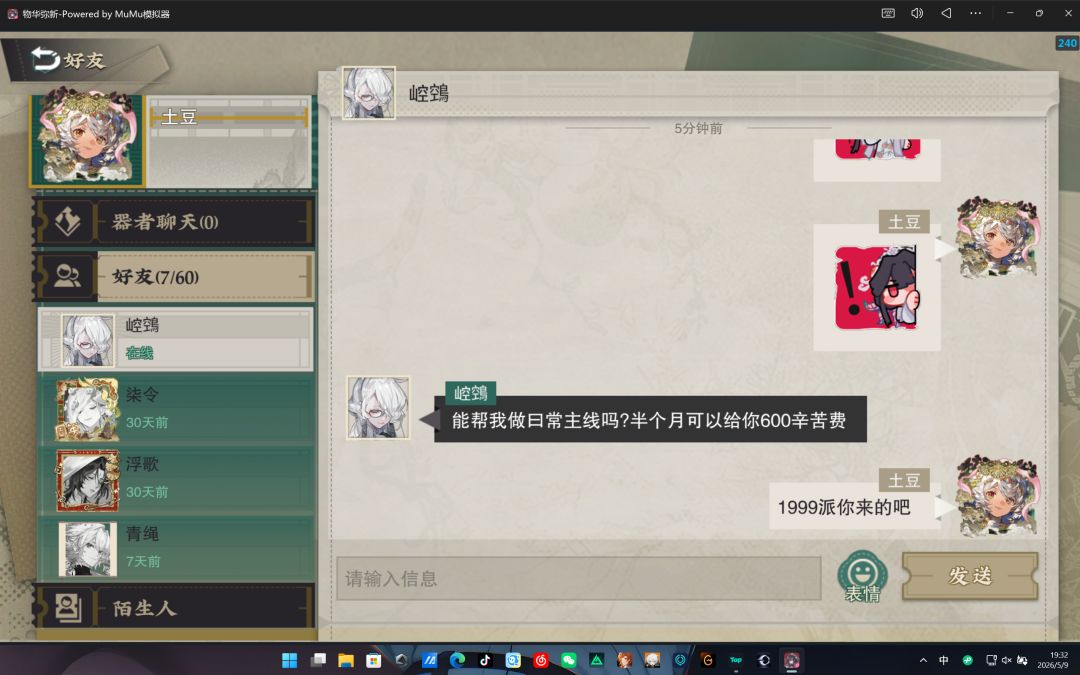This screenshot has height=675, width=1080.
Task: Click the 土豆 player name banner
Action: click(228, 116)
